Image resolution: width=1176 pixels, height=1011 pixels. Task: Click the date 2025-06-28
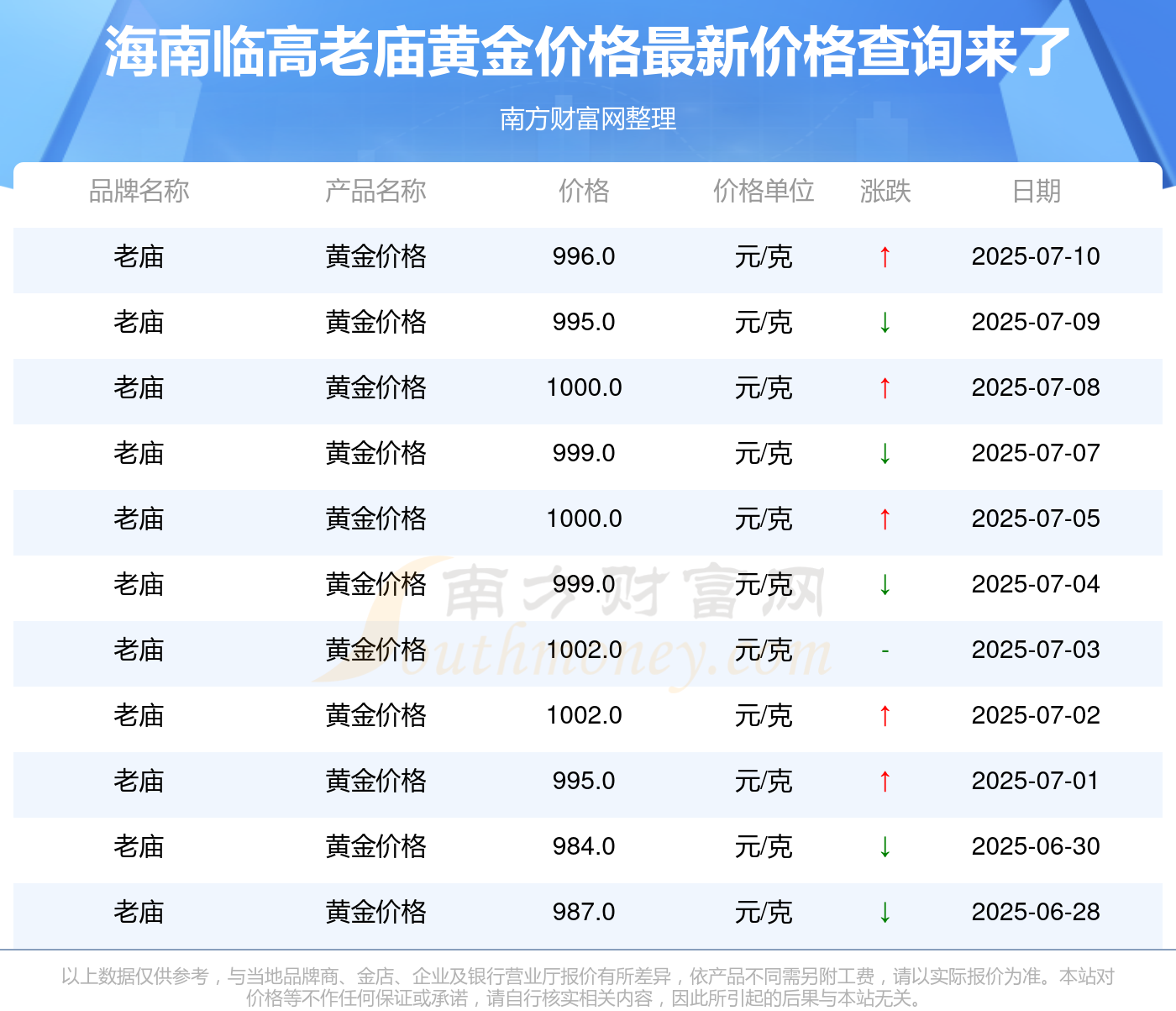(x=1036, y=912)
